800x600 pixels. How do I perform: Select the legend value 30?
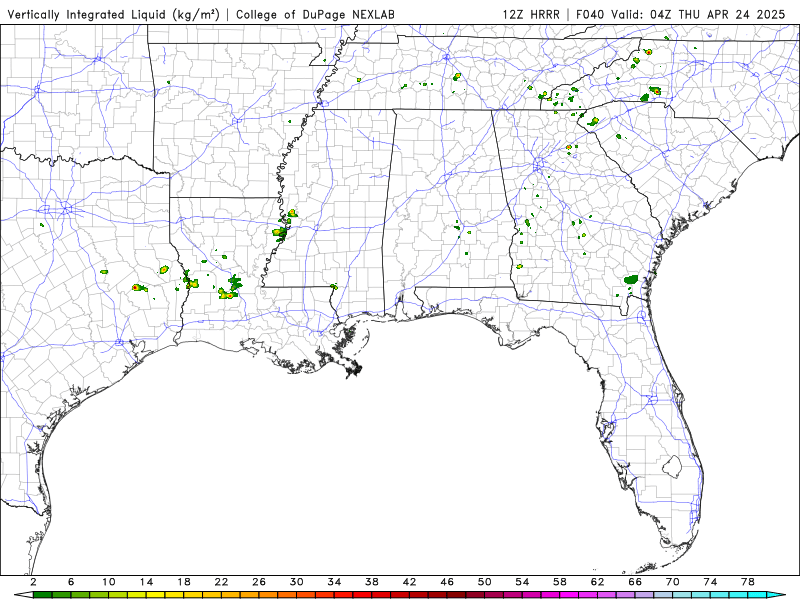coord(297,582)
